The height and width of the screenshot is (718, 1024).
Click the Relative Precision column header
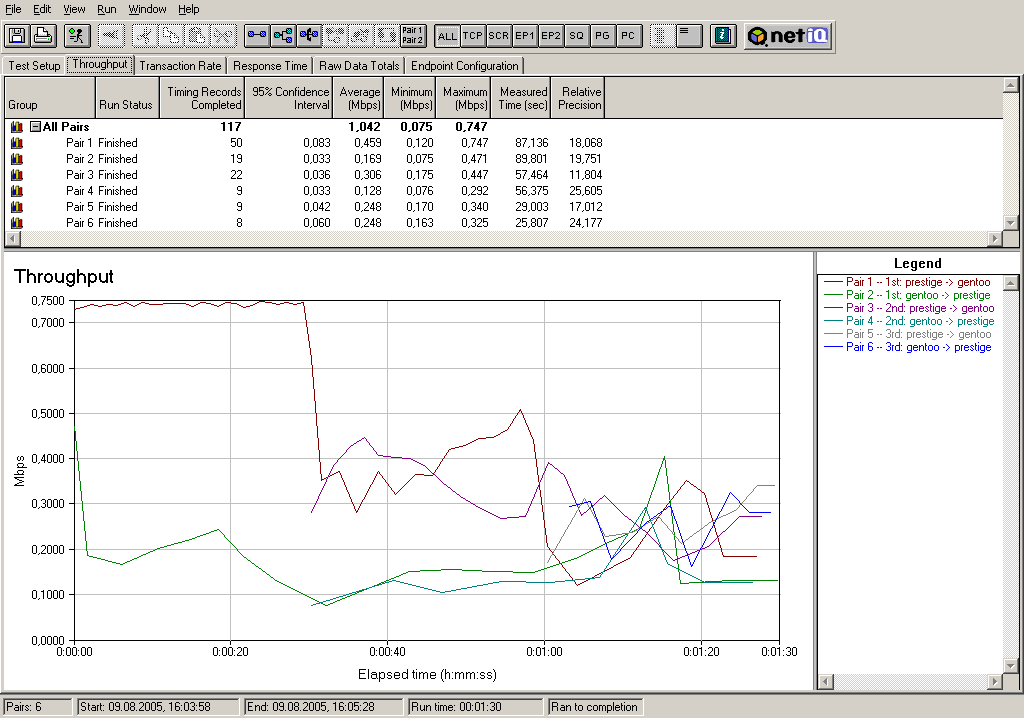579,98
